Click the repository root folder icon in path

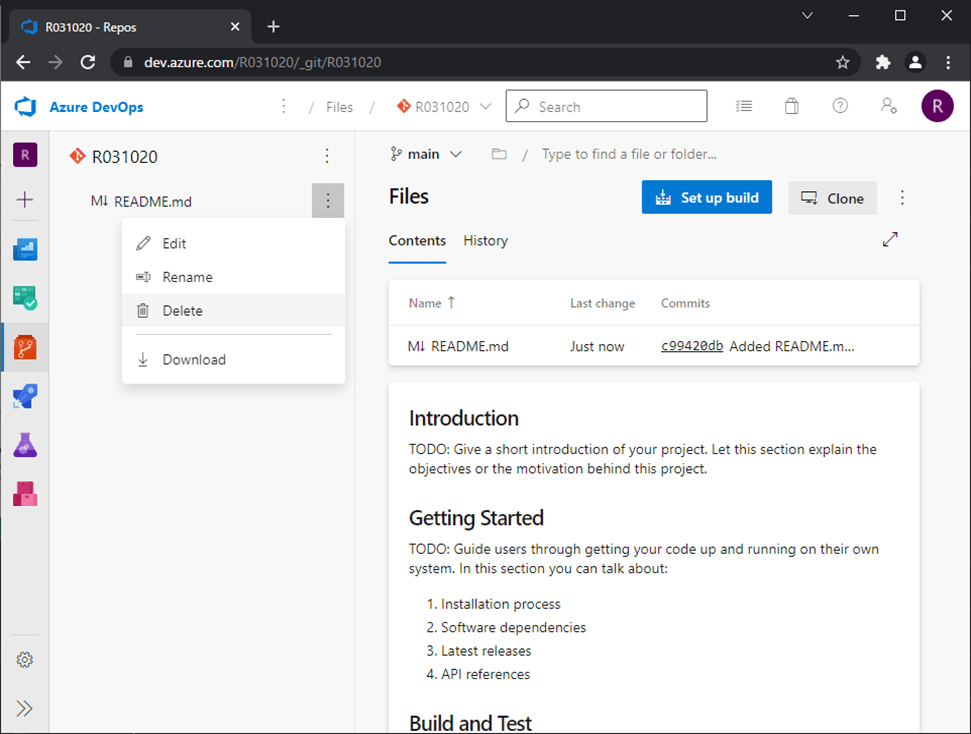[499, 154]
